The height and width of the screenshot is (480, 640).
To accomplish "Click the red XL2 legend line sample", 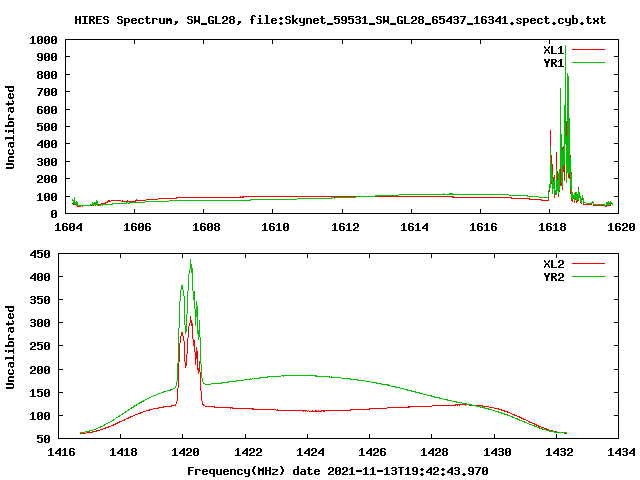I will click(588, 264).
